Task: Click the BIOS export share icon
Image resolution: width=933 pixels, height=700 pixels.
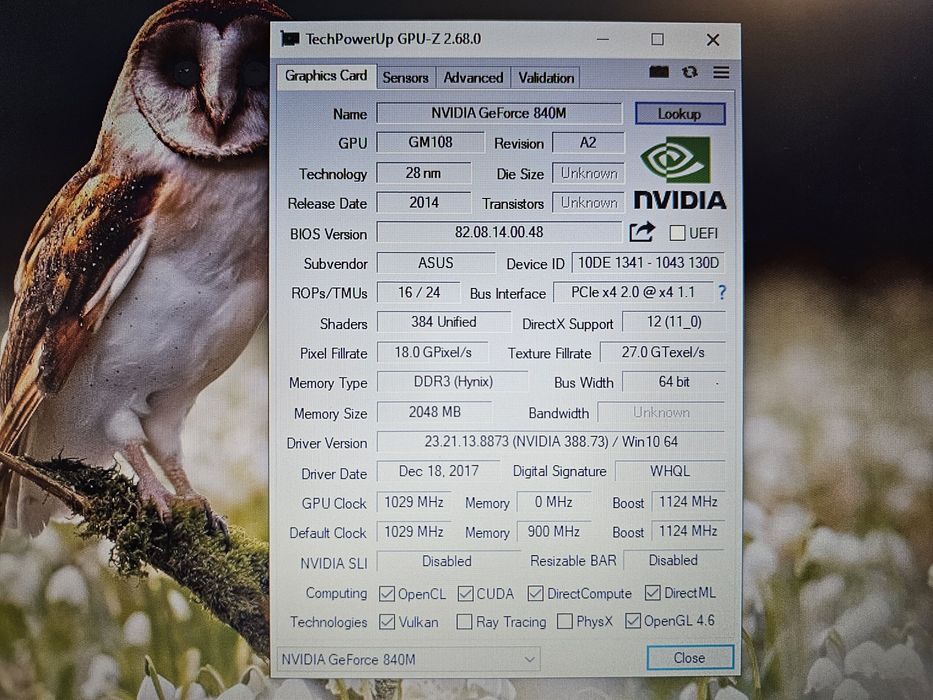Action: coord(642,232)
